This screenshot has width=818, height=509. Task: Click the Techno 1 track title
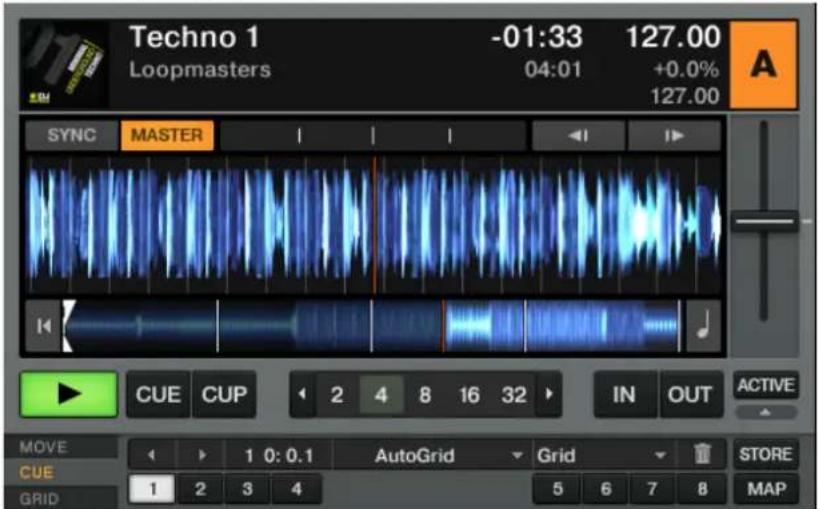pyautogui.click(x=194, y=38)
